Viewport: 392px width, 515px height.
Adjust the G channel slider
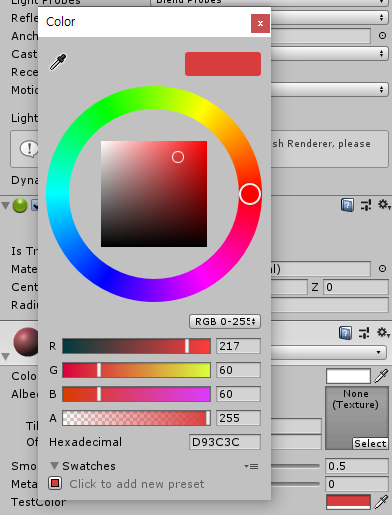136,370
